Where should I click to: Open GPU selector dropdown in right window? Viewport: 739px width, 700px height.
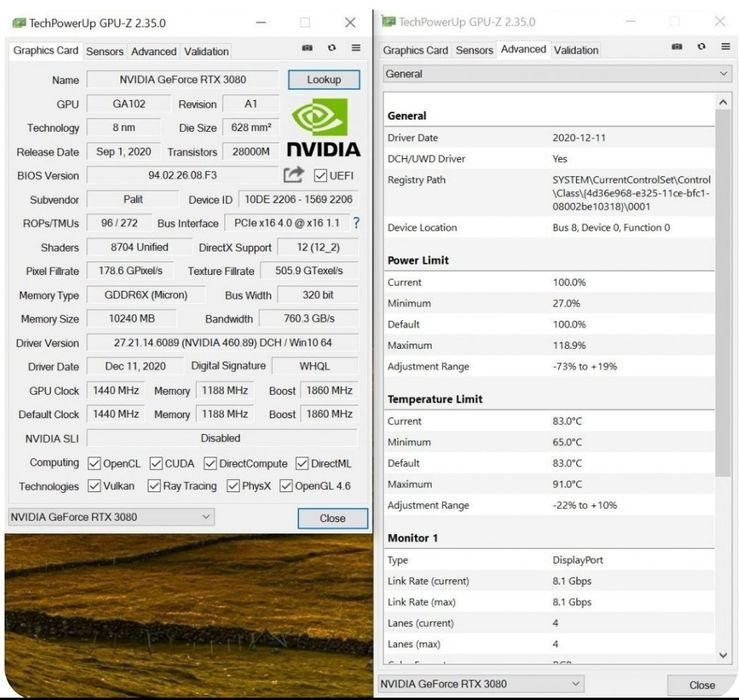tap(481, 684)
